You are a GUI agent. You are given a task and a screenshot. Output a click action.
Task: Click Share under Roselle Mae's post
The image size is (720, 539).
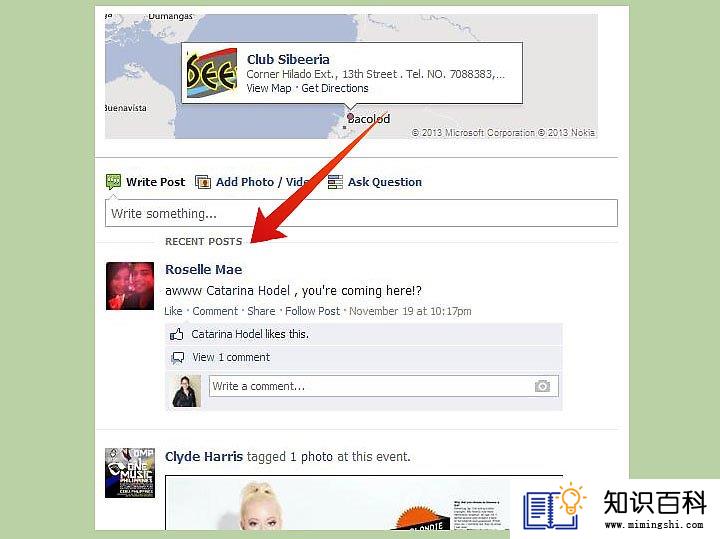pyautogui.click(x=261, y=311)
